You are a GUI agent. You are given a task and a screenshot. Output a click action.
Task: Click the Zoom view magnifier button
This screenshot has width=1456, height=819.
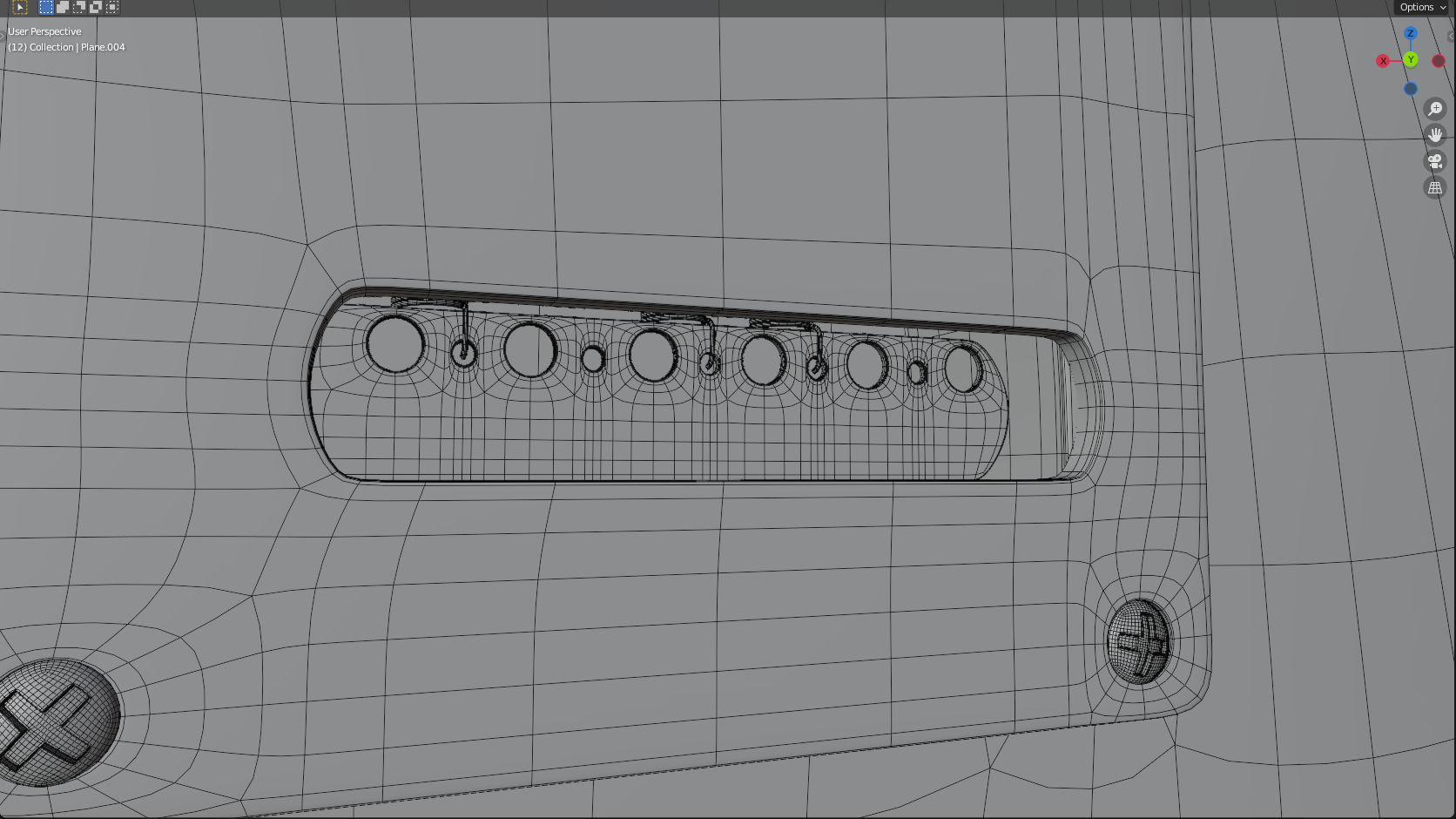[1435, 109]
